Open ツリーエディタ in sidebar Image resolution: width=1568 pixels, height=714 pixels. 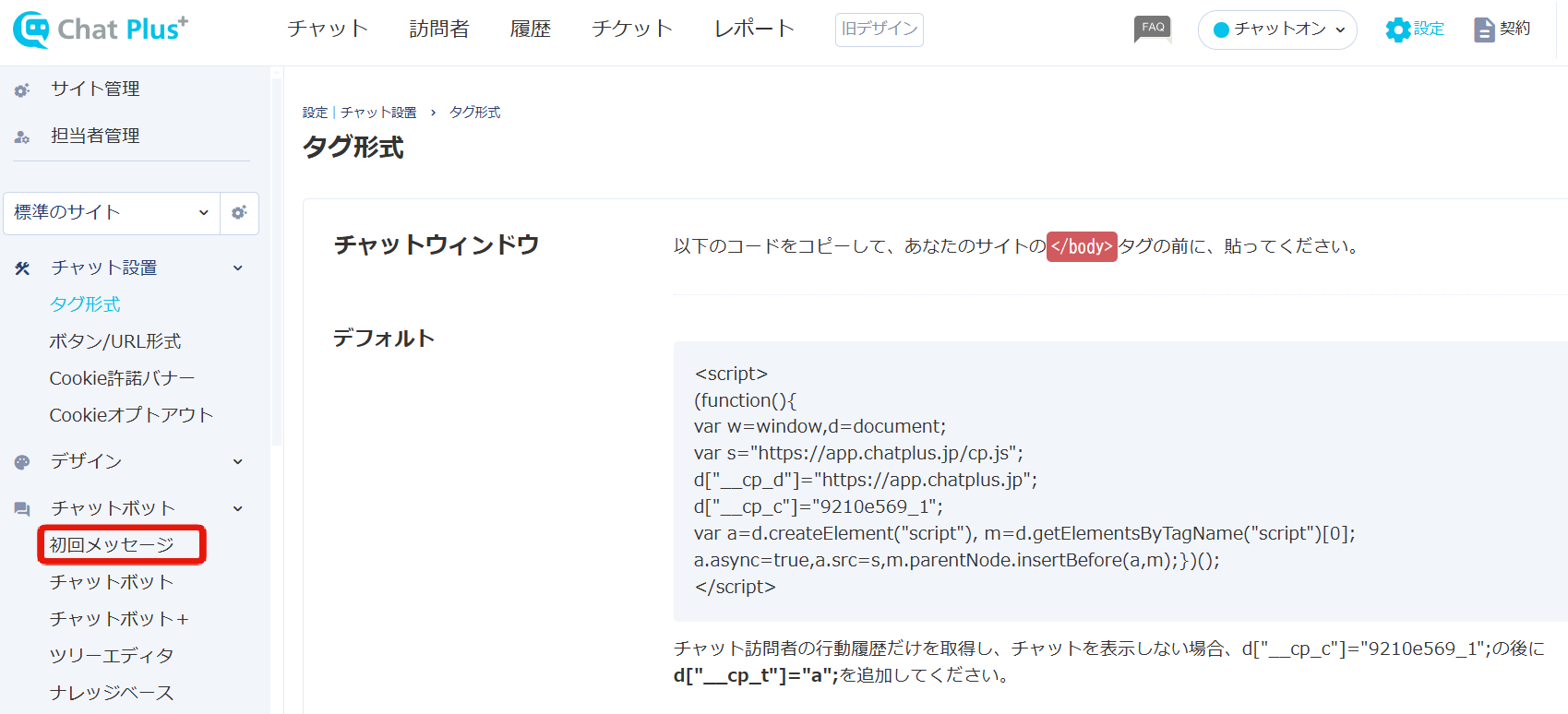[x=112, y=656]
